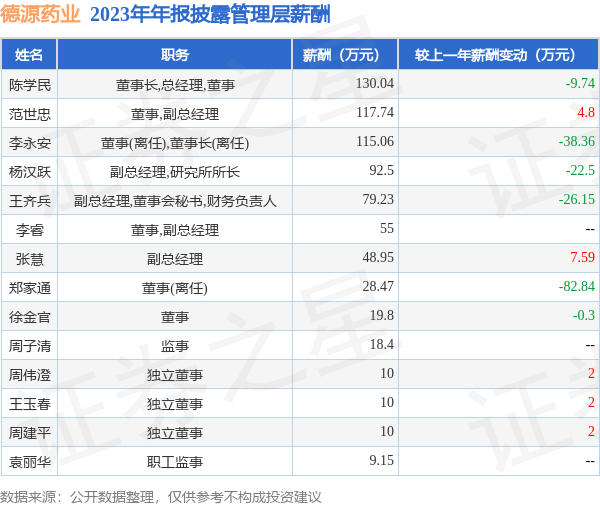The image size is (600, 506).
Task: Click the name 王玉春
Action: (x=30, y=404)
